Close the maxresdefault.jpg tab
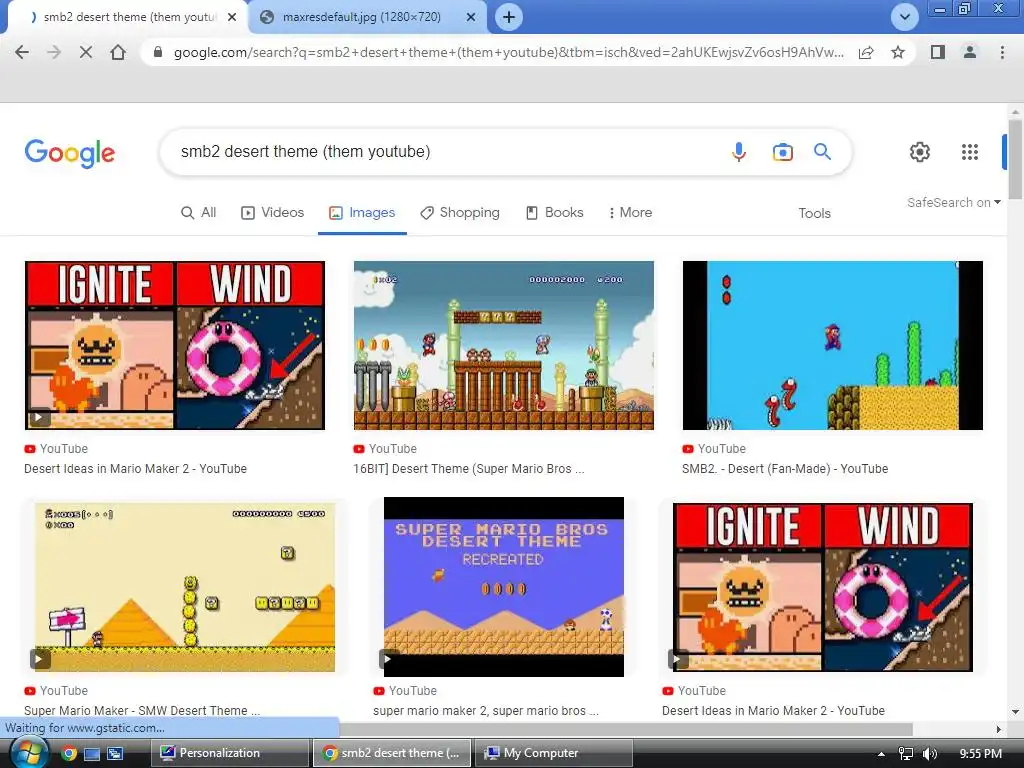Image resolution: width=1024 pixels, height=768 pixels. tap(471, 17)
